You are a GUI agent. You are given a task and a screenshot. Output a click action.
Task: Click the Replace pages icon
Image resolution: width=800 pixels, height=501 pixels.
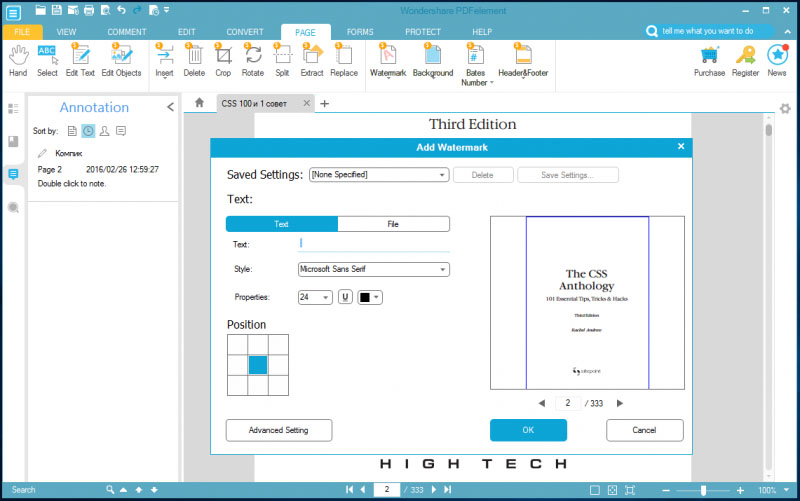coord(344,61)
